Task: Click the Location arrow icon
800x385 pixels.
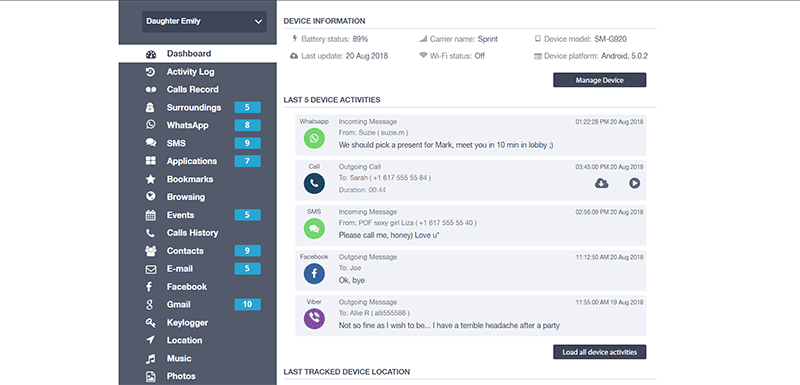Action: [151, 340]
